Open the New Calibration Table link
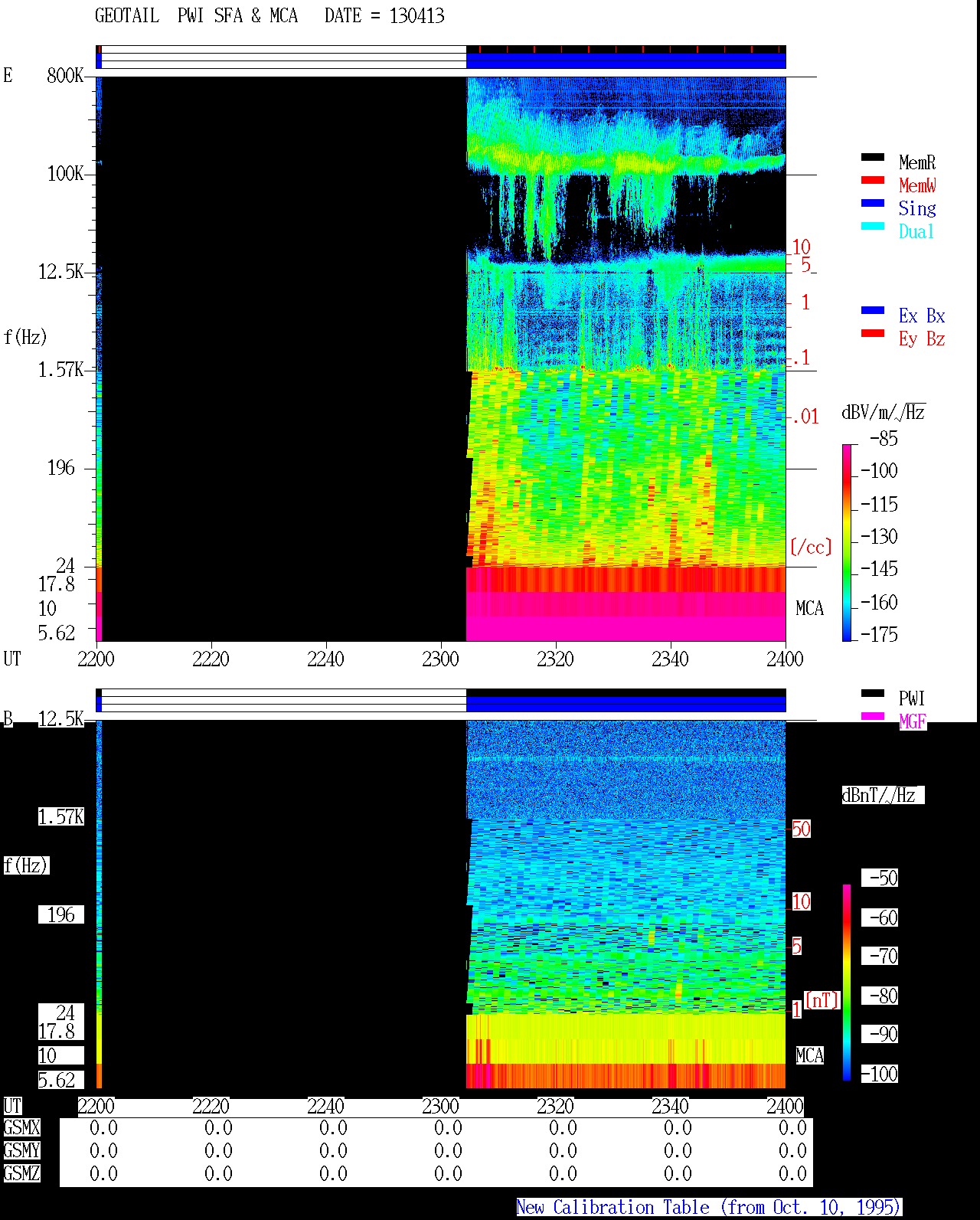This screenshot has width=980, height=1220. 708,1208
